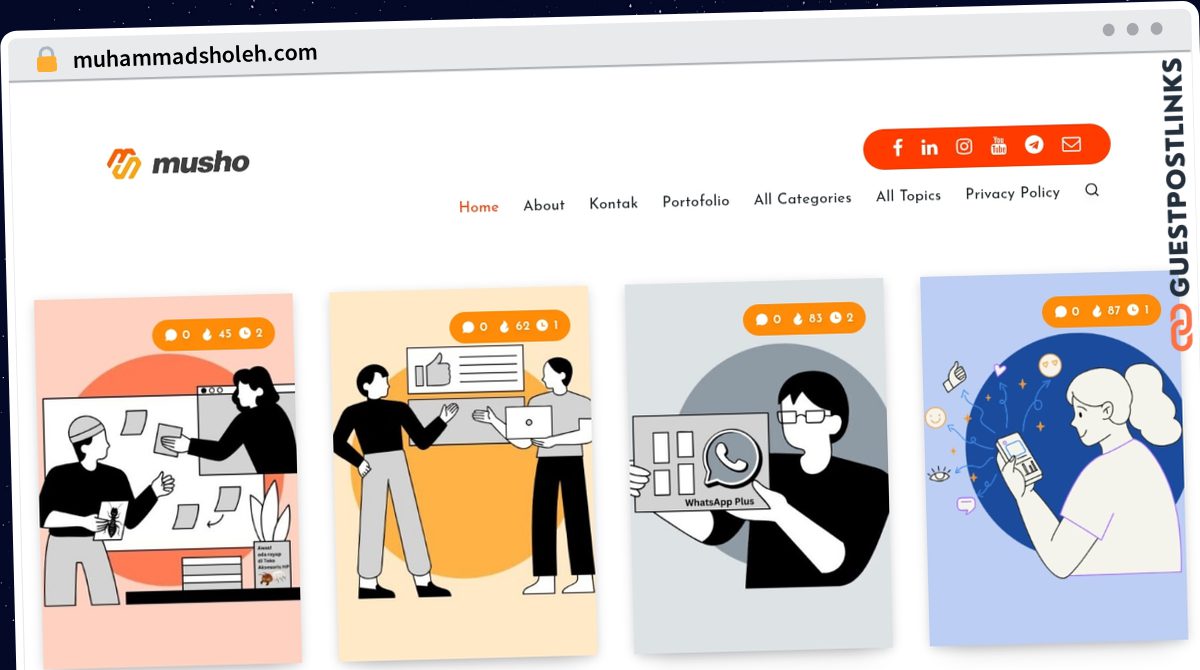Click the stats badge showing 62 views
This screenshot has width=1200, height=670.
pyautogui.click(x=510, y=326)
